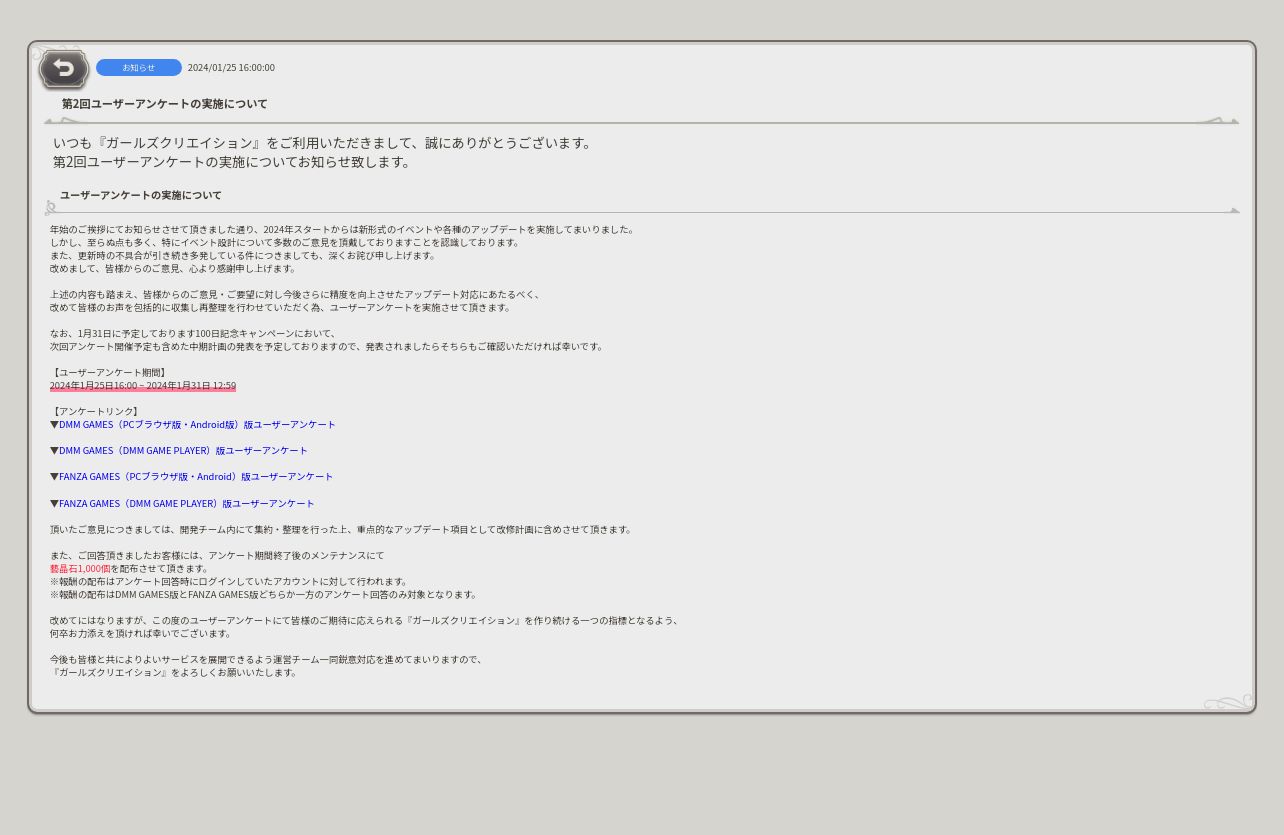This screenshot has height=835, width=1284.
Task: Click the 【ユーザーアンケート期間】 label
Action: 108,372
